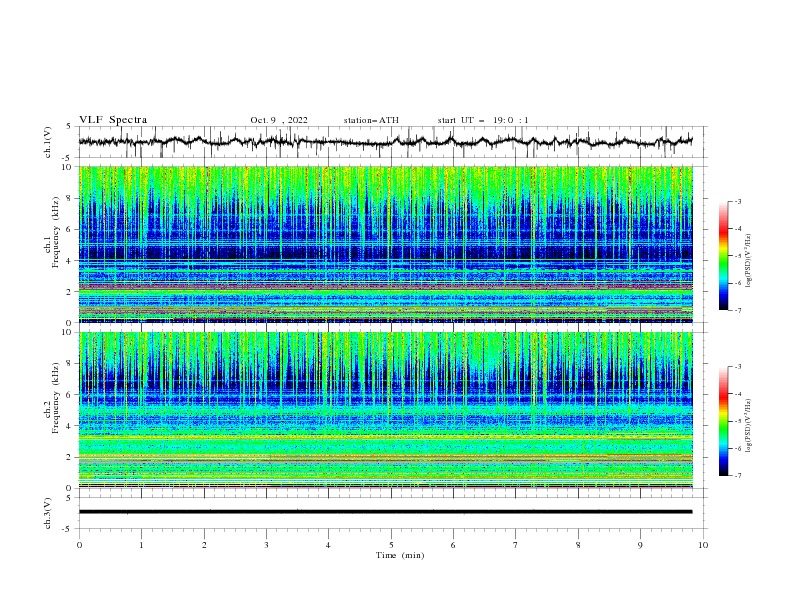Click time axis tick label "0"
This screenshot has height=612, width=792.
pos(79,545)
